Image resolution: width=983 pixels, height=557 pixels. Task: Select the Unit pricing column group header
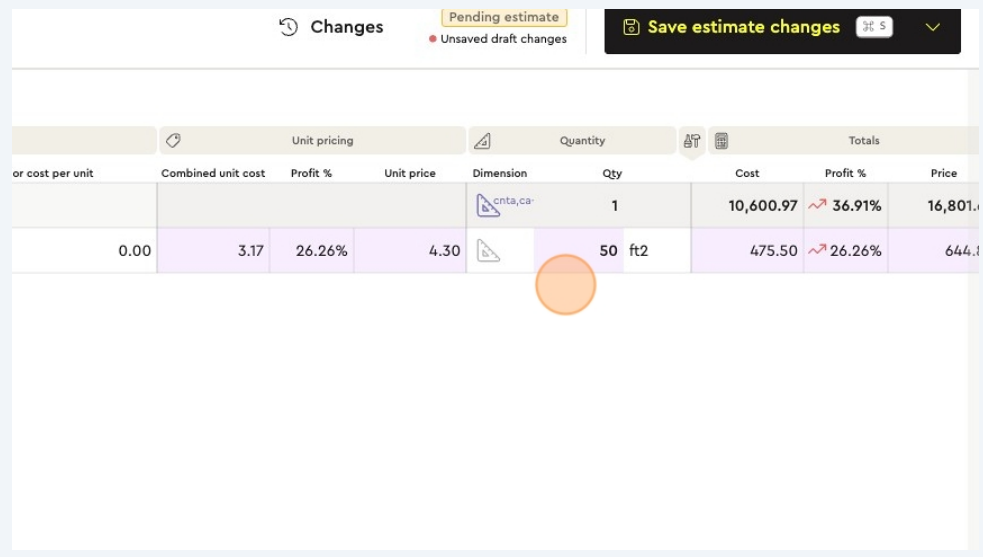[322, 141]
